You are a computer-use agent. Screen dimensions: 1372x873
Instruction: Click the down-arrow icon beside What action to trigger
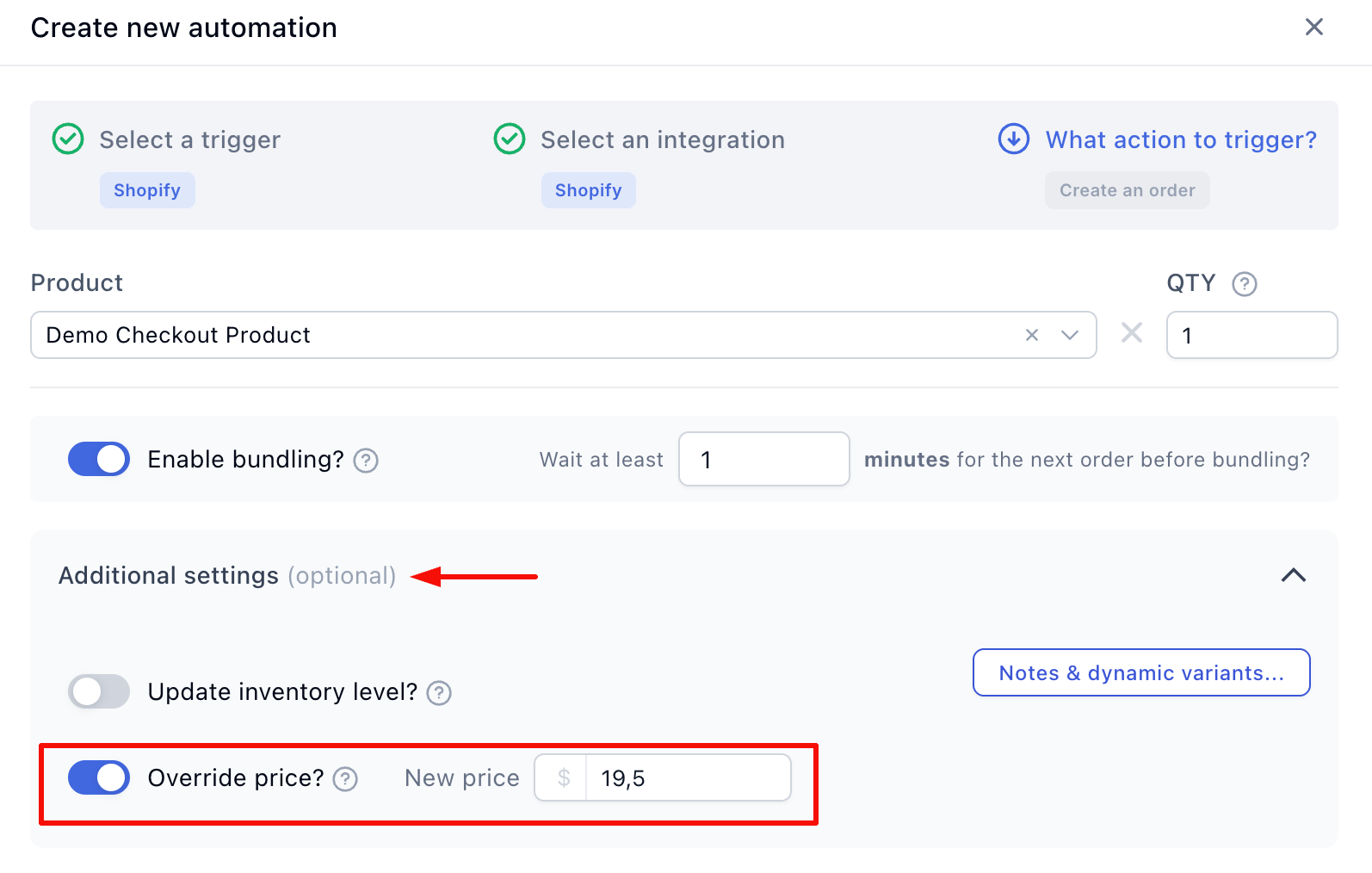1013,139
